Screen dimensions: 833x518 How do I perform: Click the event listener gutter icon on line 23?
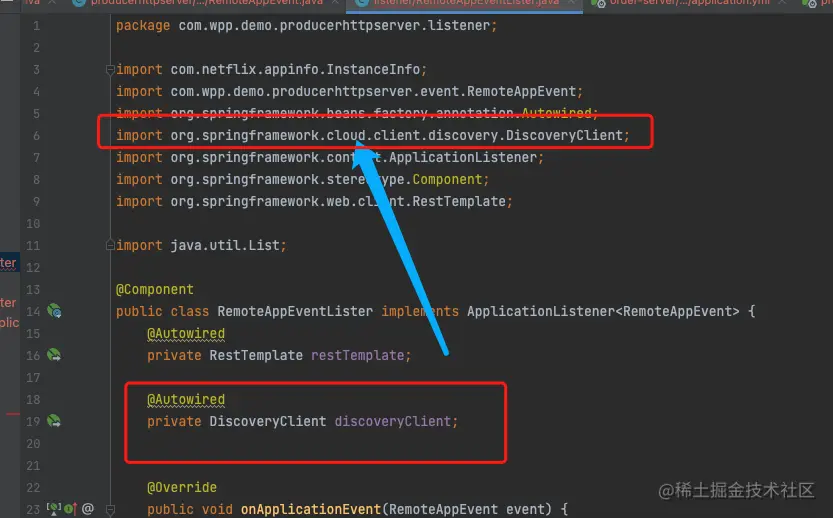(x=54, y=509)
